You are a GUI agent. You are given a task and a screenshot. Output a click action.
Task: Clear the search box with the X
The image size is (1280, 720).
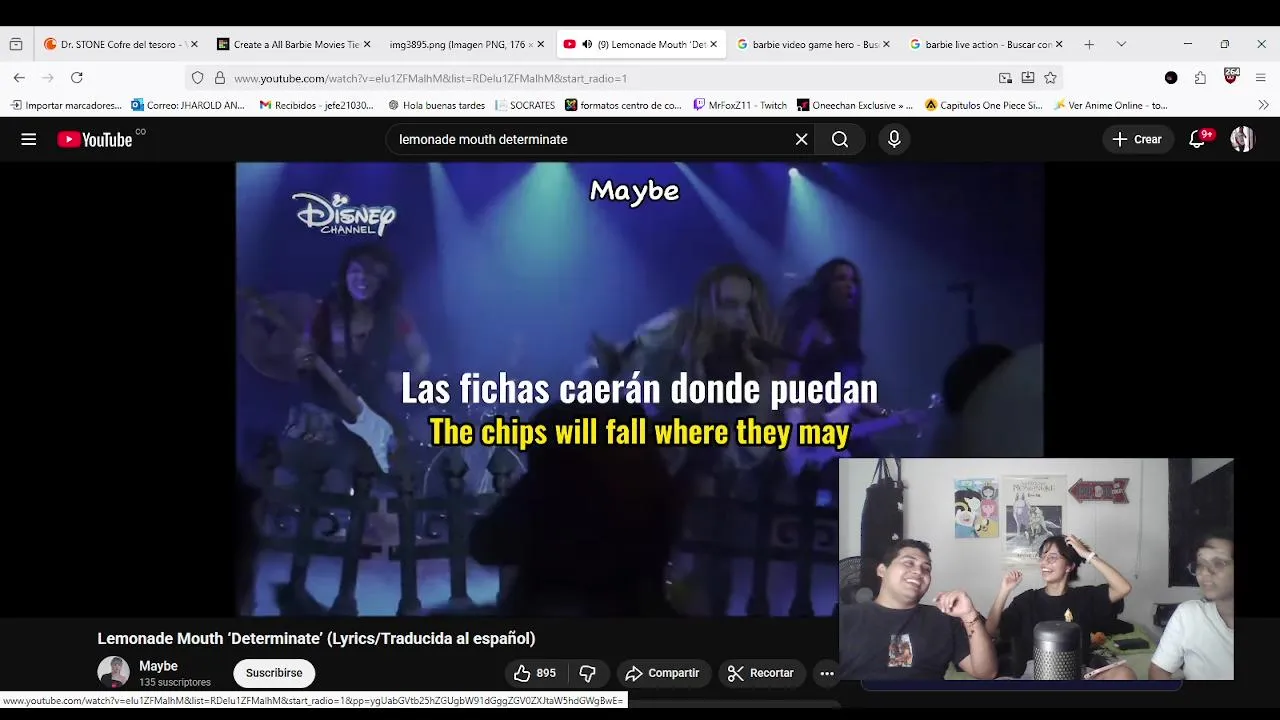801,140
